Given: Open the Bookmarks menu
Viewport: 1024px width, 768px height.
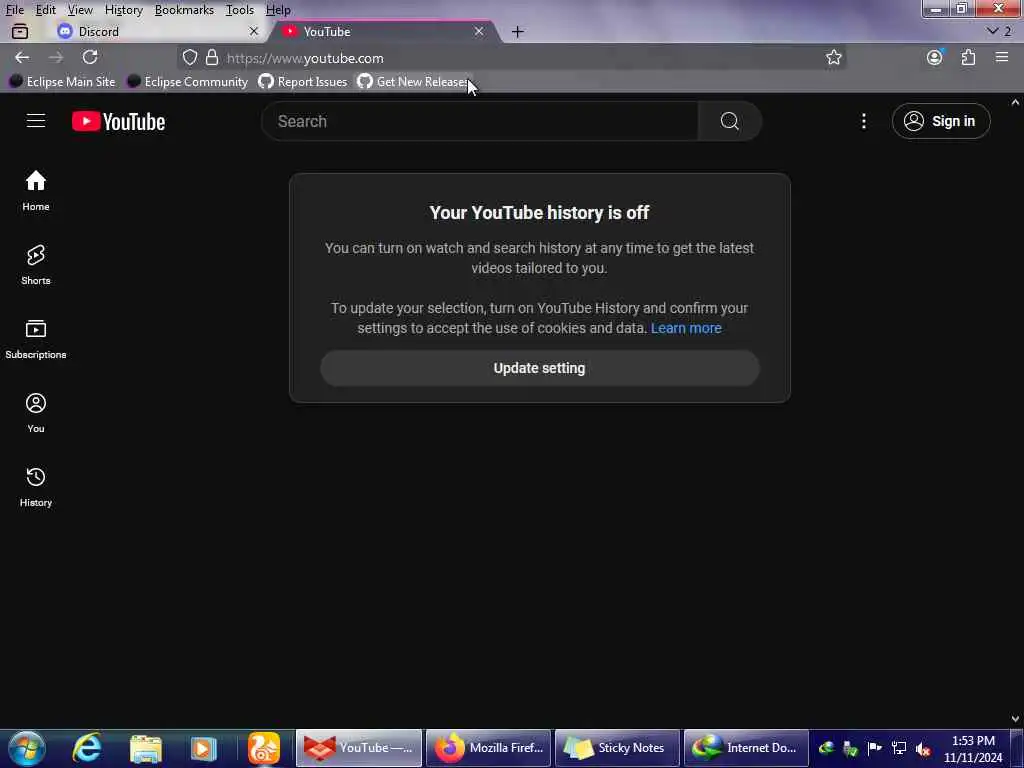Looking at the screenshot, I should coord(184,10).
